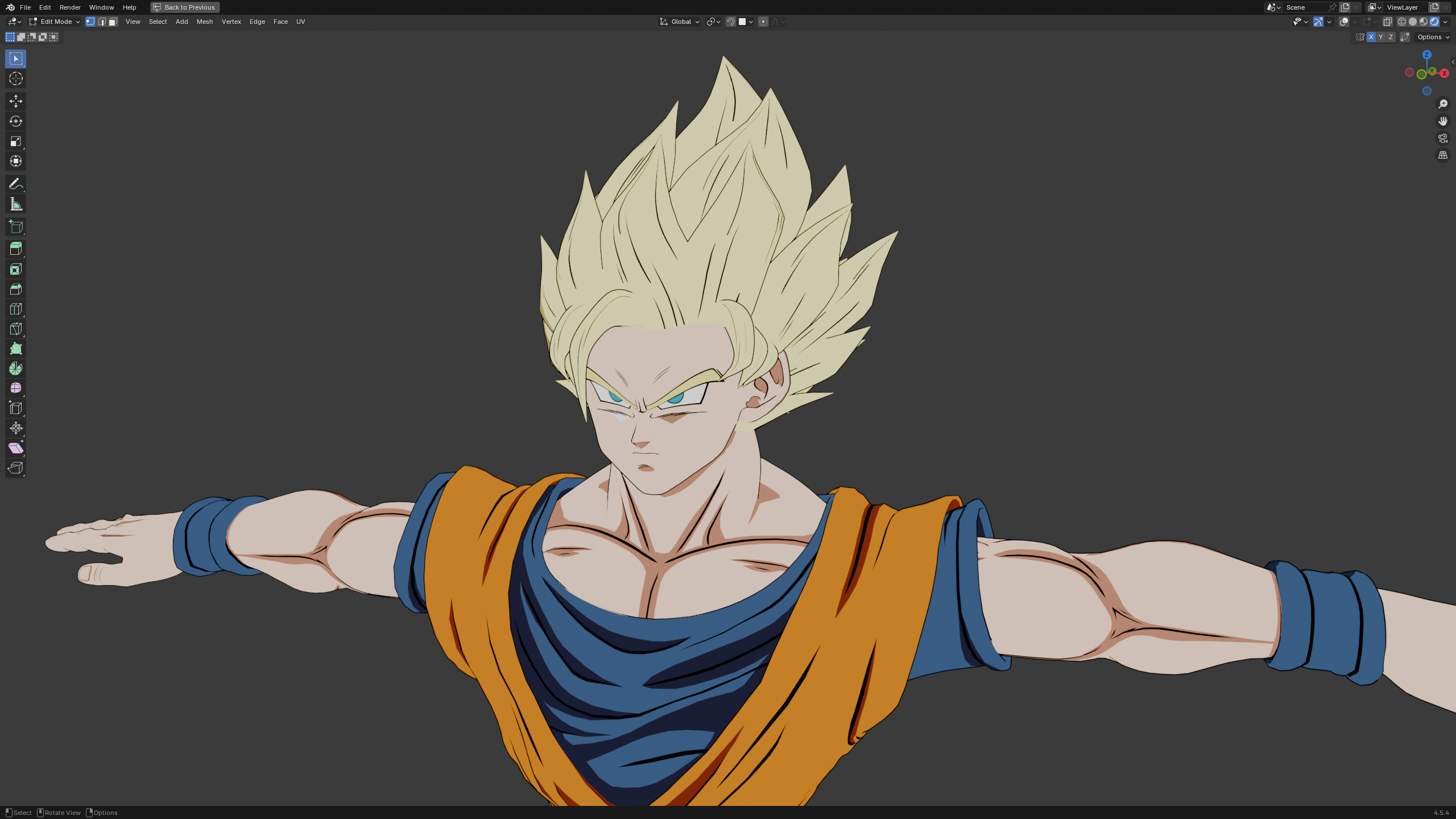This screenshot has height=819, width=1456.
Task: Choose the Smooth vertices tool
Action: pyautogui.click(x=16, y=388)
